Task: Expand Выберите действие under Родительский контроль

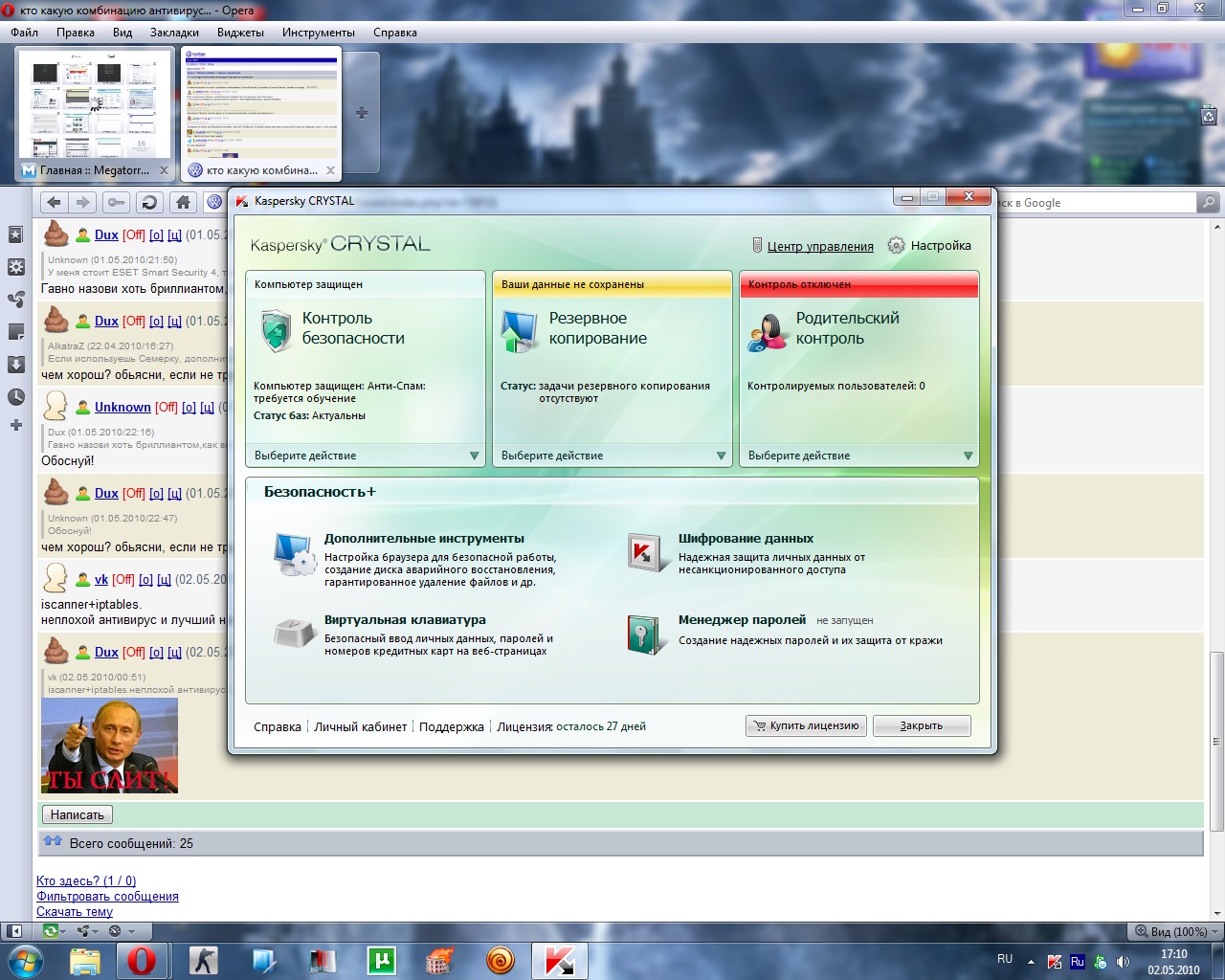Action: pos(861,456)
